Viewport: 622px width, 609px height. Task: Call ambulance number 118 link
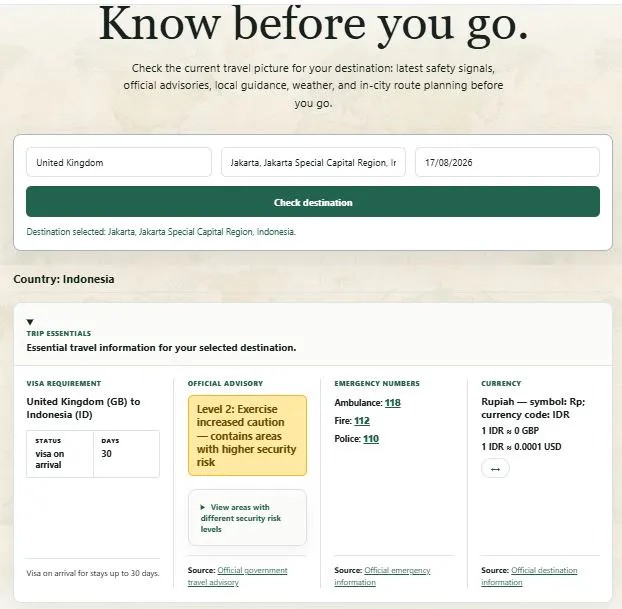[393, 403]
